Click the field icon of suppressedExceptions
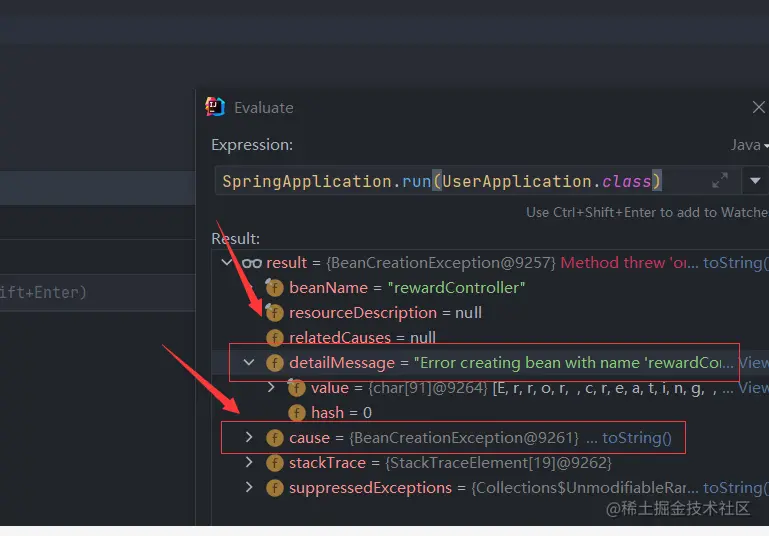Image resolution: width=769 pixels, height=536 pixels. click(275, 488)
